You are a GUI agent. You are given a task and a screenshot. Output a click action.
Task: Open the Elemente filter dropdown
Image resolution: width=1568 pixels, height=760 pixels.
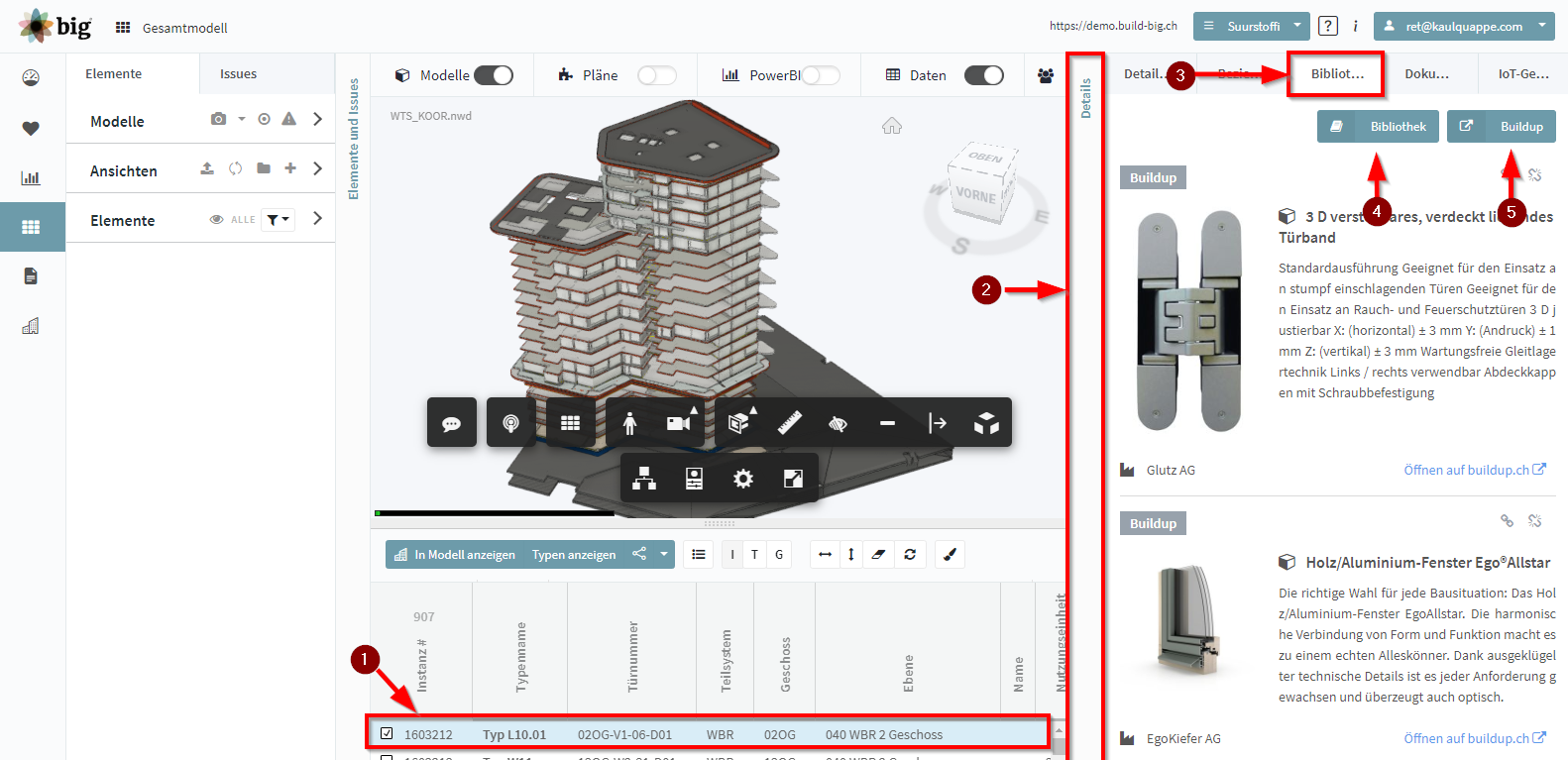[x=279, y=220]
